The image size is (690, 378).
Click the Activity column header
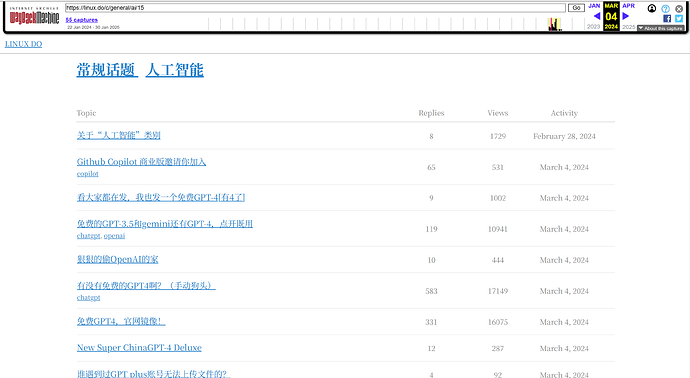pos(564,113)
